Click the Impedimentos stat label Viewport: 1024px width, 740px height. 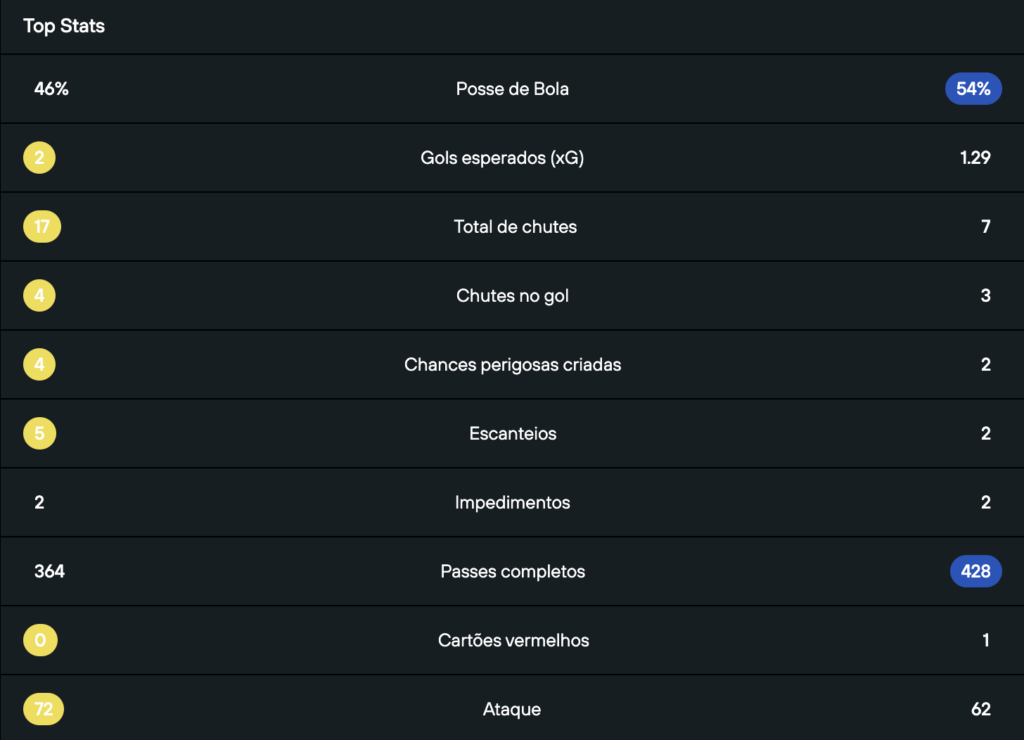point(512,503)
